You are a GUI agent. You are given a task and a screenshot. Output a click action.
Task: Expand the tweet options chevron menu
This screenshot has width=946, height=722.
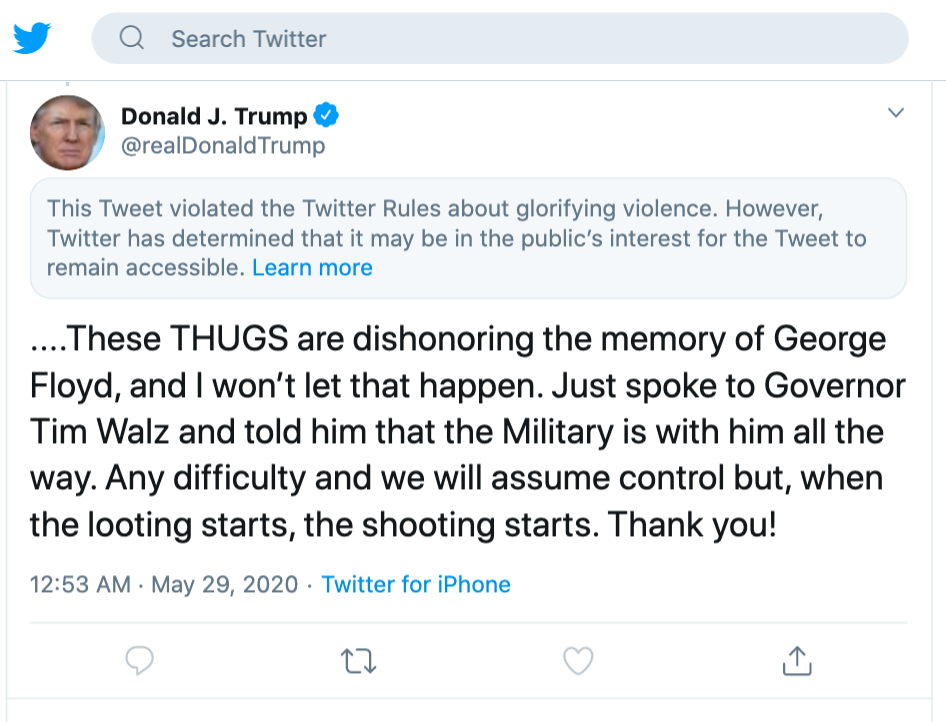(x=896, y=113)
